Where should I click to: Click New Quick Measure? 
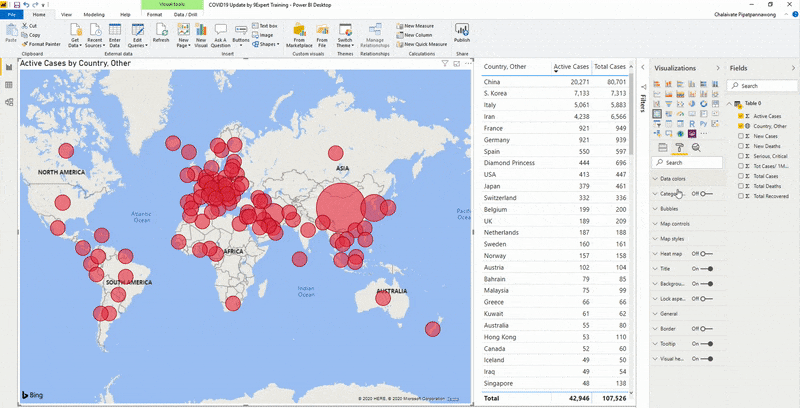point(422,44)
